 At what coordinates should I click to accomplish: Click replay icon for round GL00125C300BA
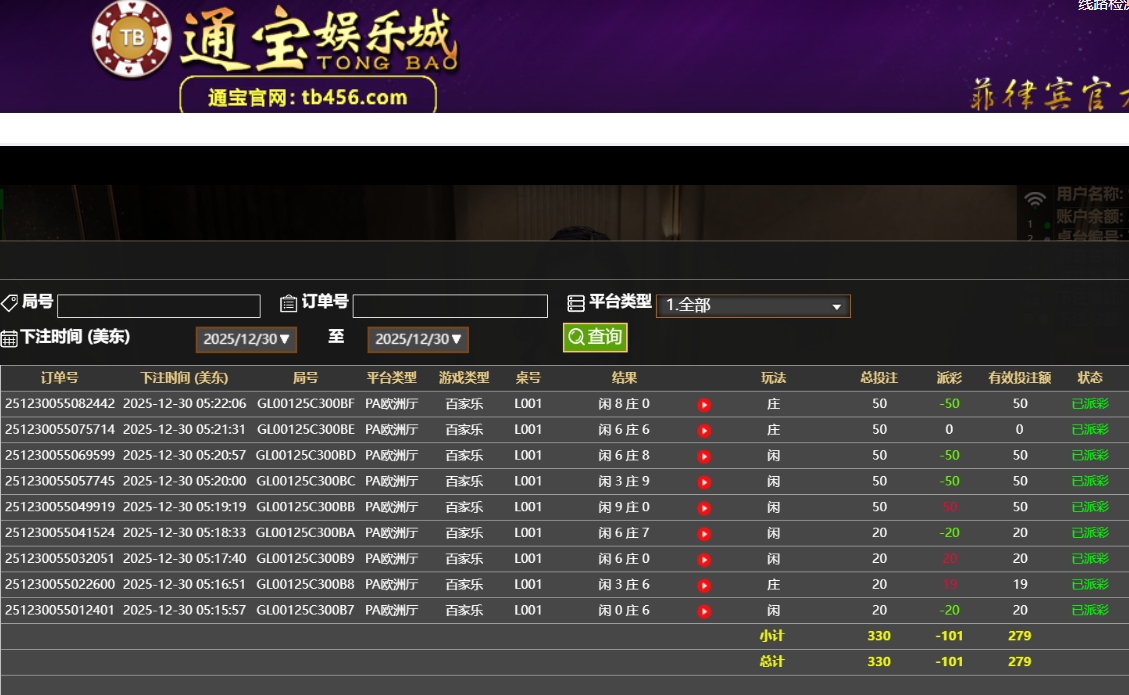pyautogui.click(x=704, y=534)
